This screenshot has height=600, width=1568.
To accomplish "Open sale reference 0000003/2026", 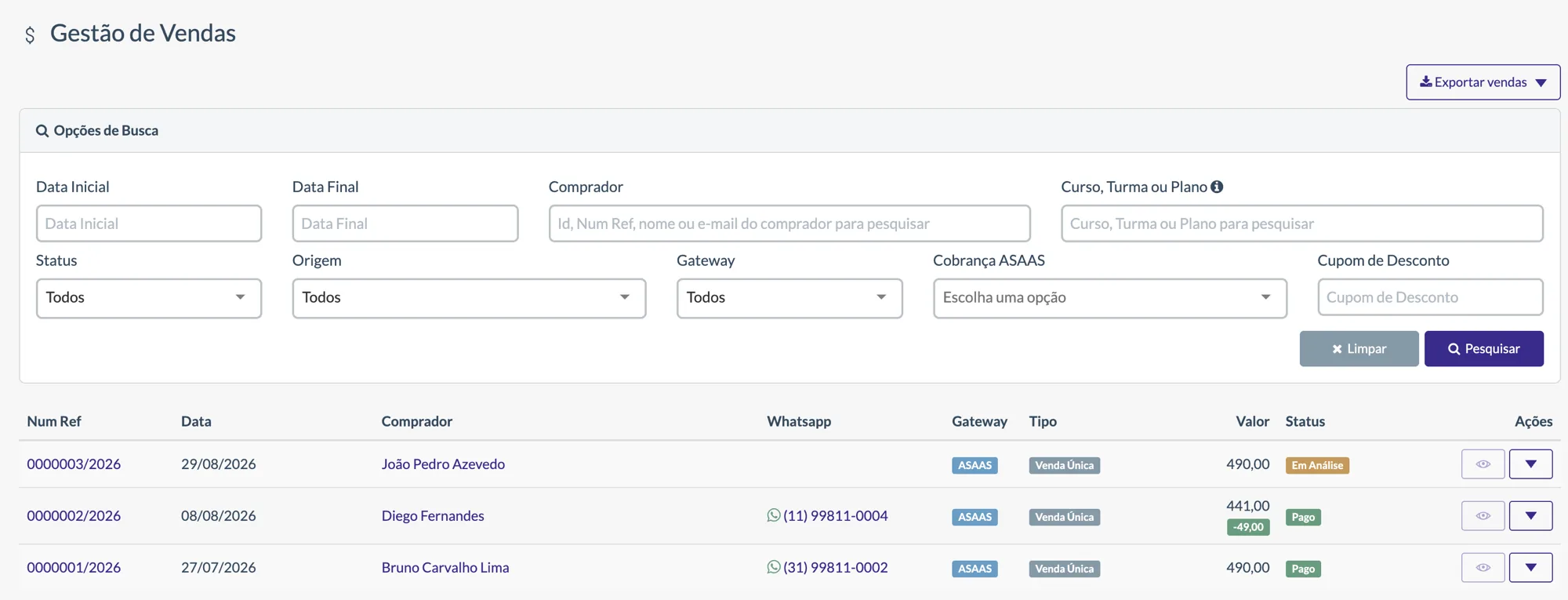I will pyautogui.click(x=74, y=464).
